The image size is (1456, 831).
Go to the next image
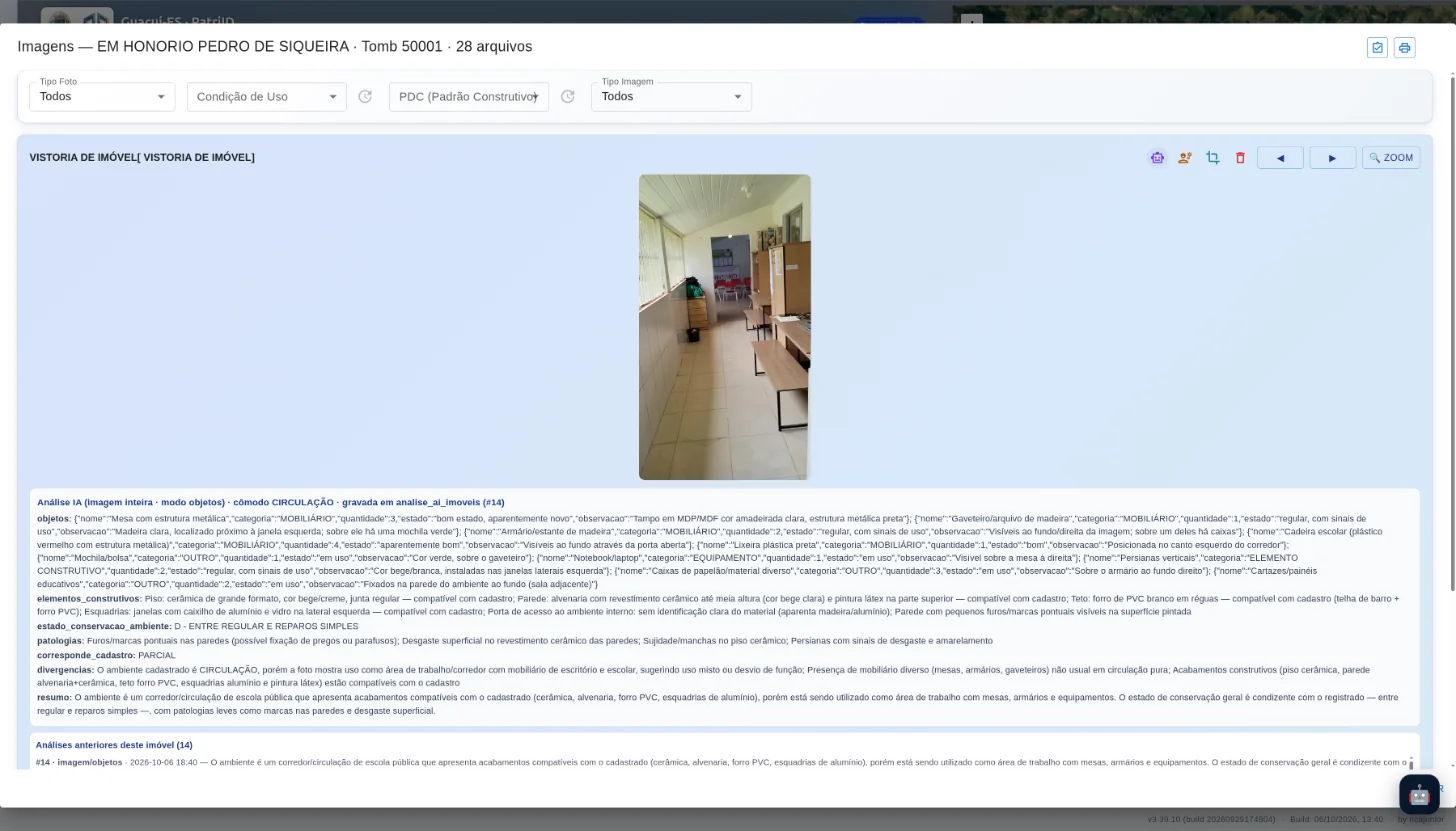tap(1332, 158)
